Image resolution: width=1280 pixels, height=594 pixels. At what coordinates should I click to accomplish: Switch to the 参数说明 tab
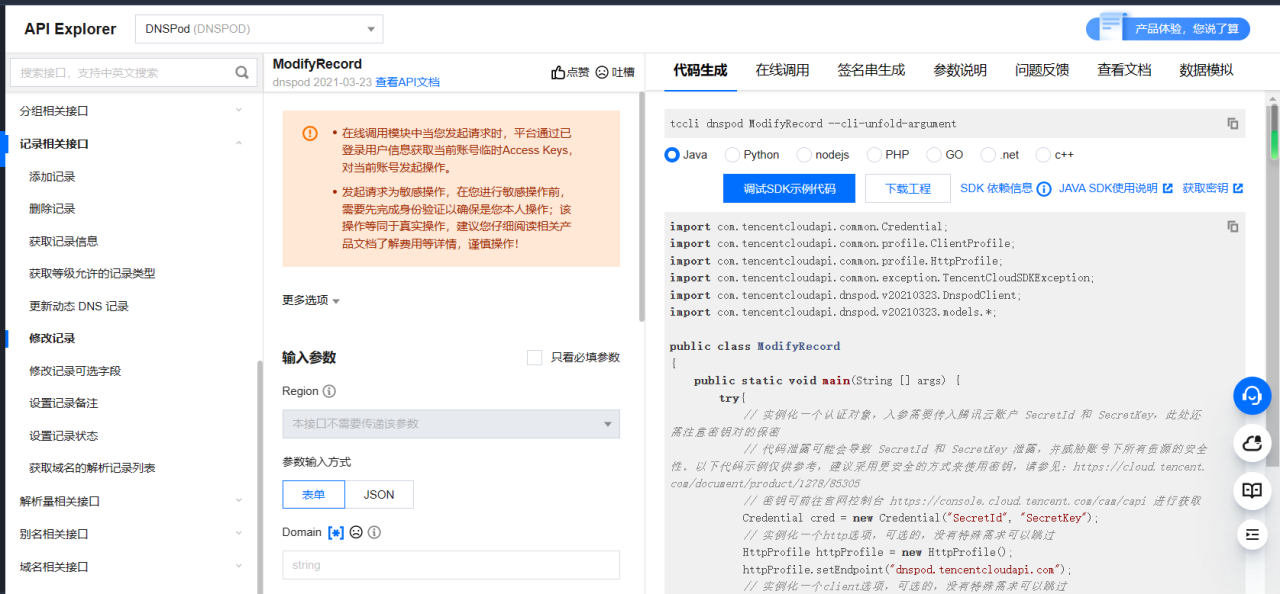(959, 70)
